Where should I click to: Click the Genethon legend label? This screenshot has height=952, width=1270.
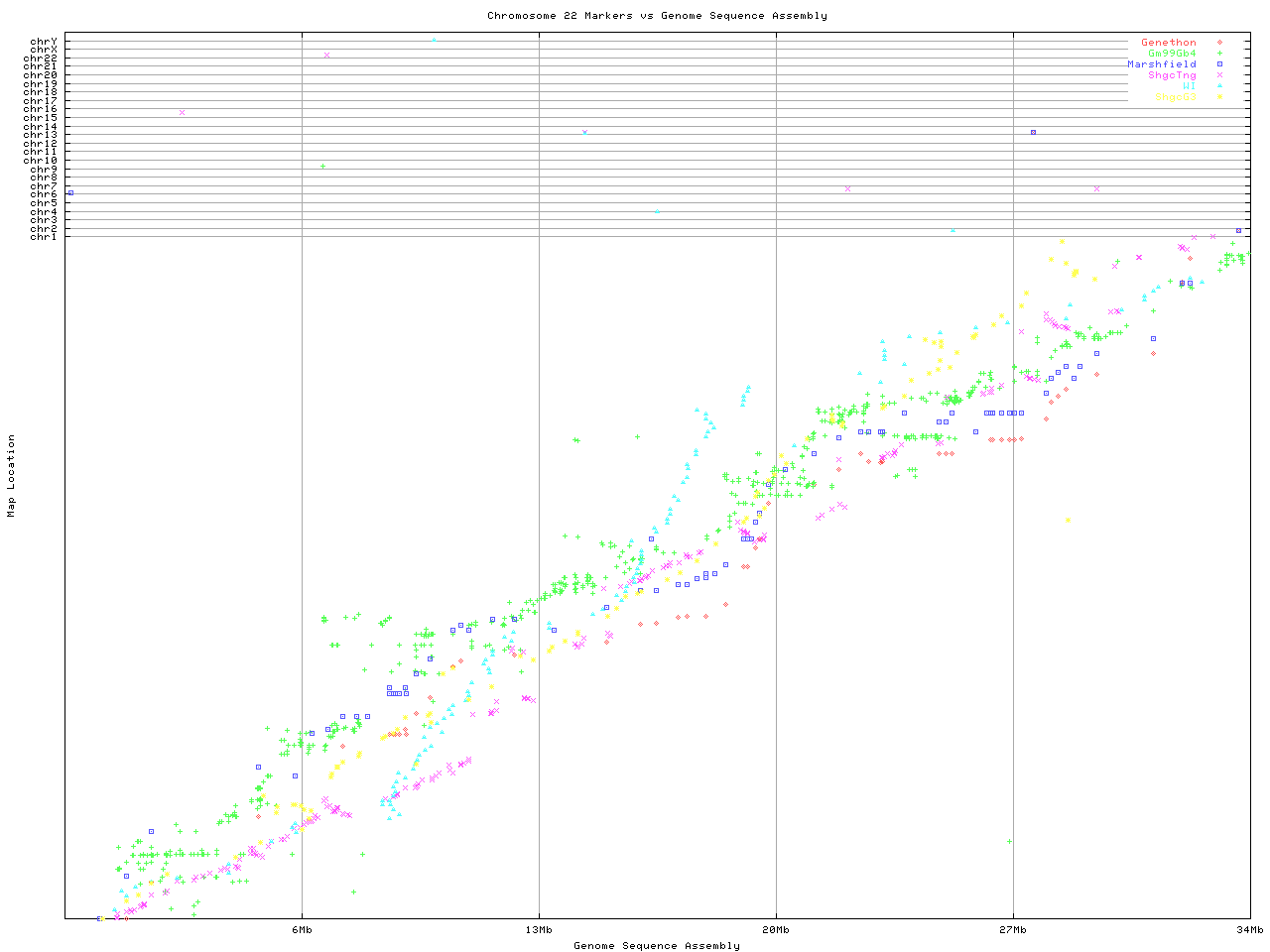tap(1168, 43)
